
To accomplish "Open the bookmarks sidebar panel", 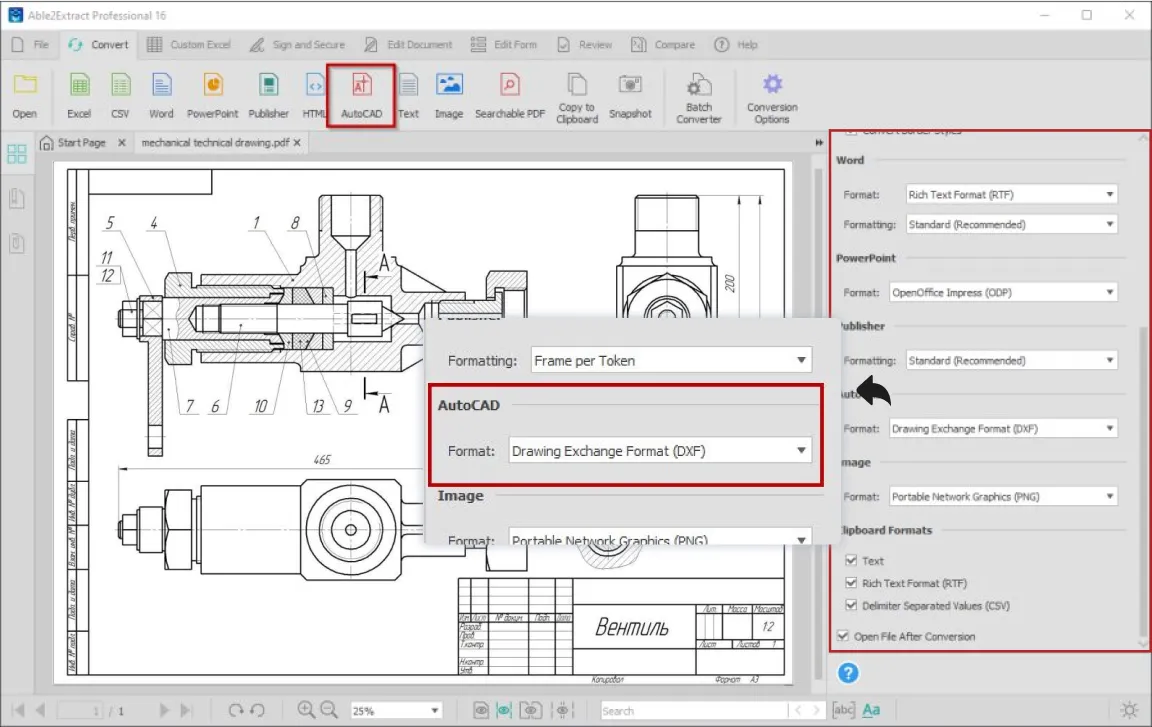I will click(x=17, y=198).
